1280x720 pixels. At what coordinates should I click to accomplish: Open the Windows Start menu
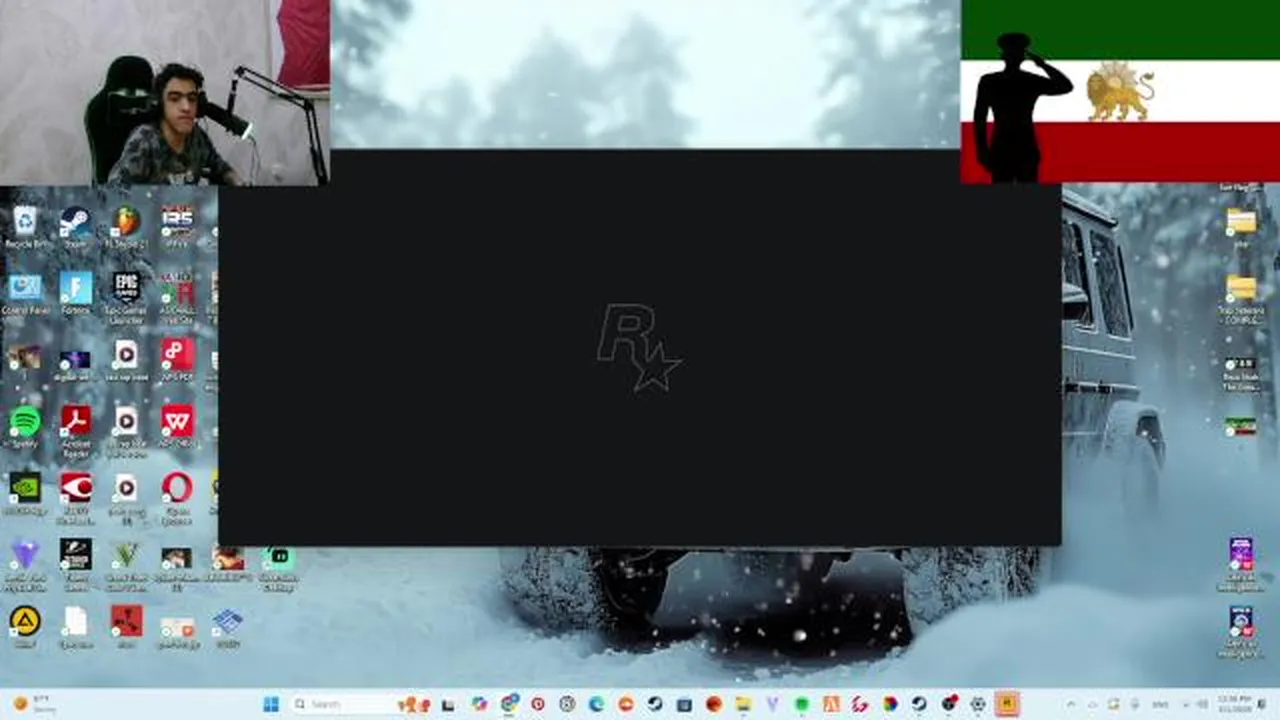coord(271,704)
